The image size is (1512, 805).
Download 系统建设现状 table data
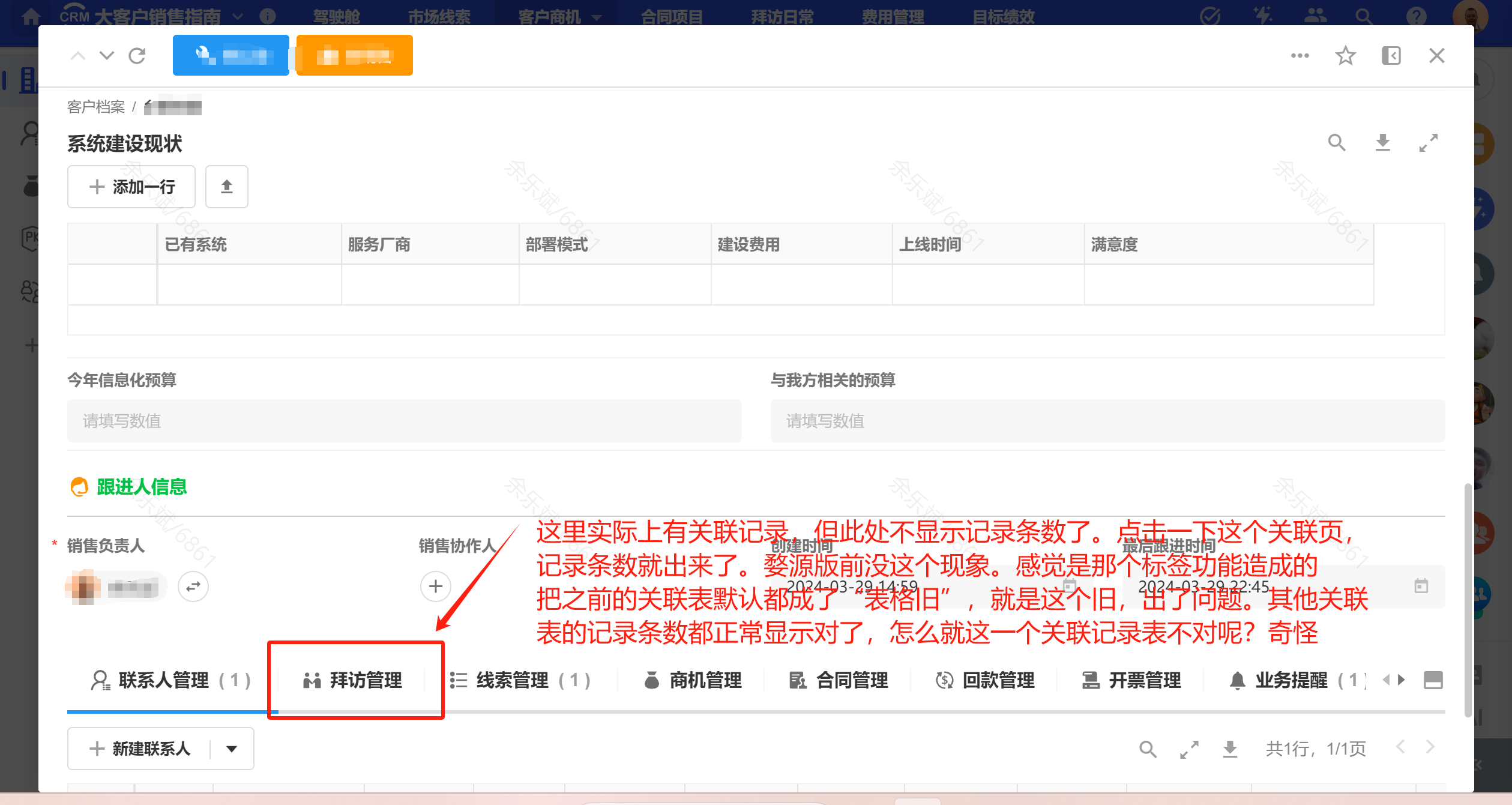[1382, 143]
